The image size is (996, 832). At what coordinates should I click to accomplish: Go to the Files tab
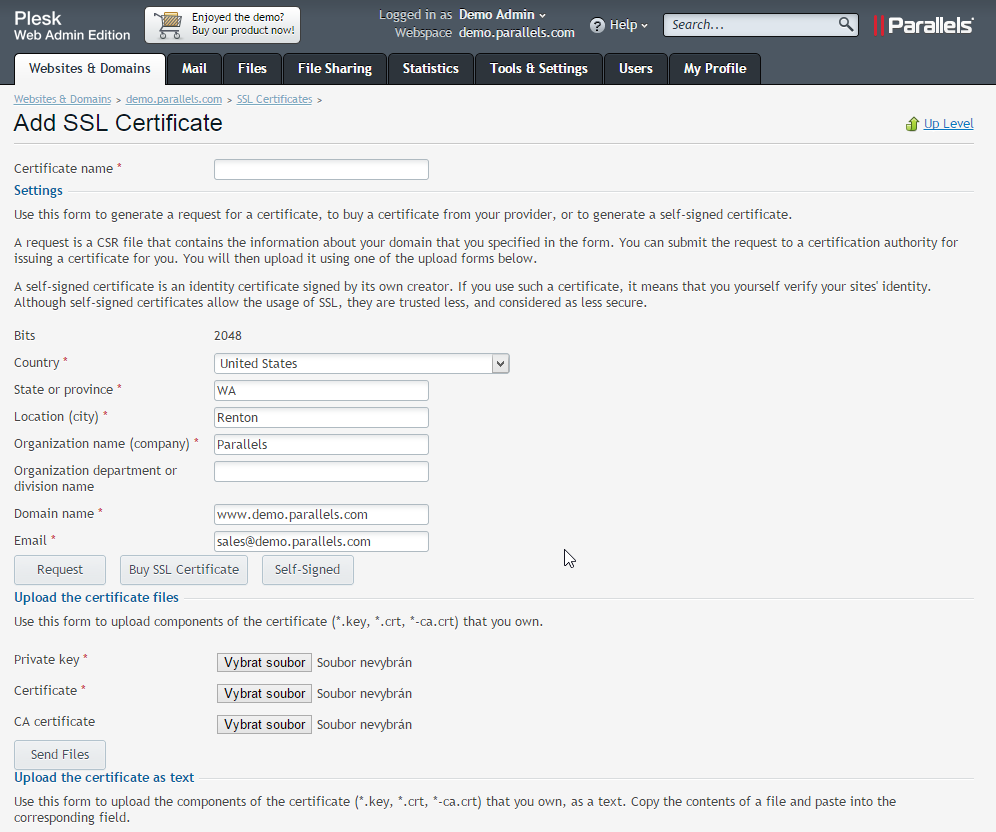click(252, 69)
